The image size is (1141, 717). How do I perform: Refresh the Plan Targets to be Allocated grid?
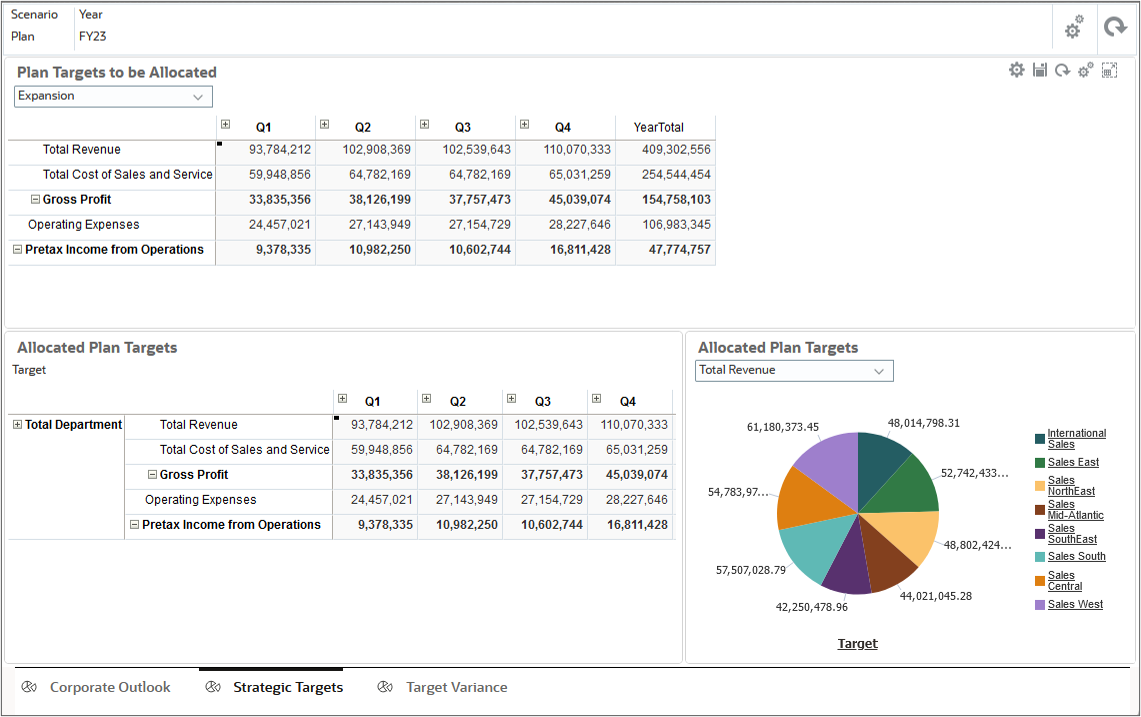click(1062, 69)
